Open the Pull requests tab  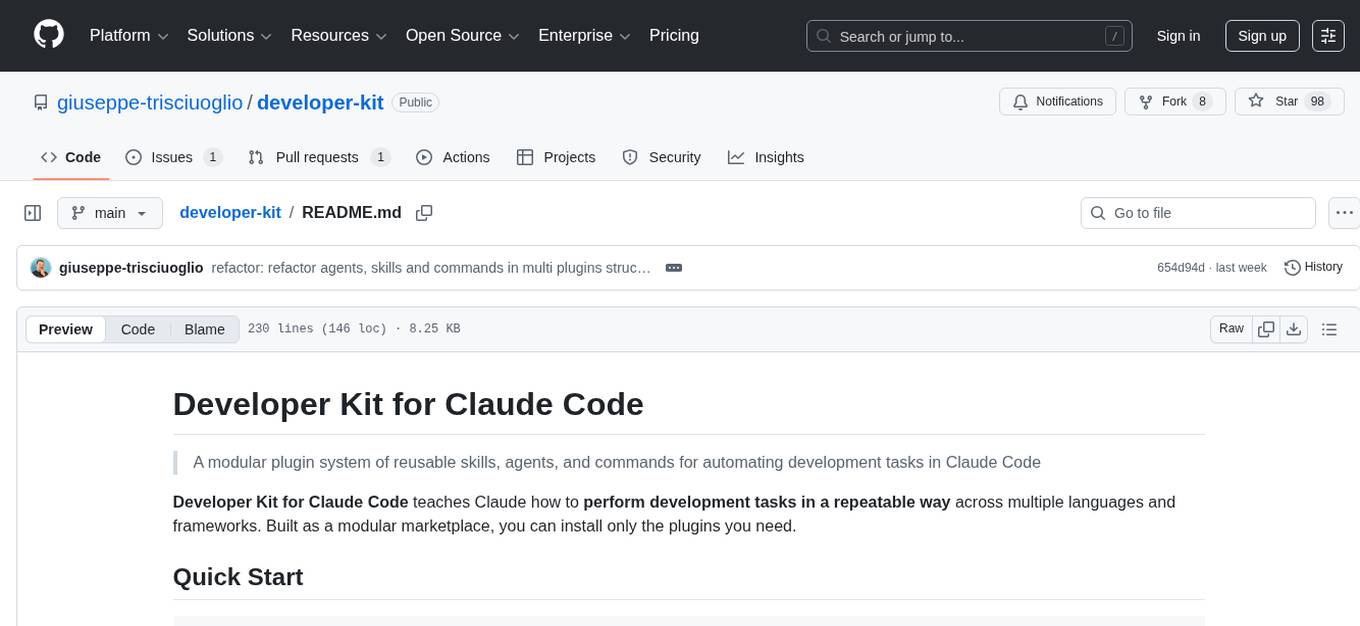[x=318, y=157]
